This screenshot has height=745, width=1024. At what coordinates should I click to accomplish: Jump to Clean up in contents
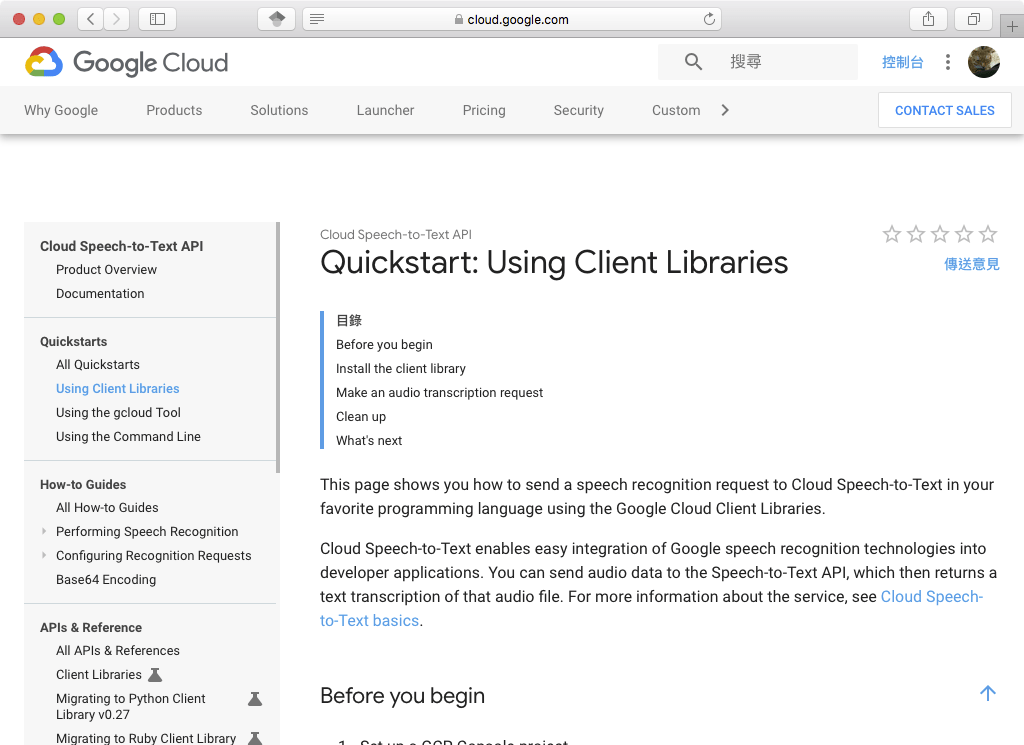(361, 417)
